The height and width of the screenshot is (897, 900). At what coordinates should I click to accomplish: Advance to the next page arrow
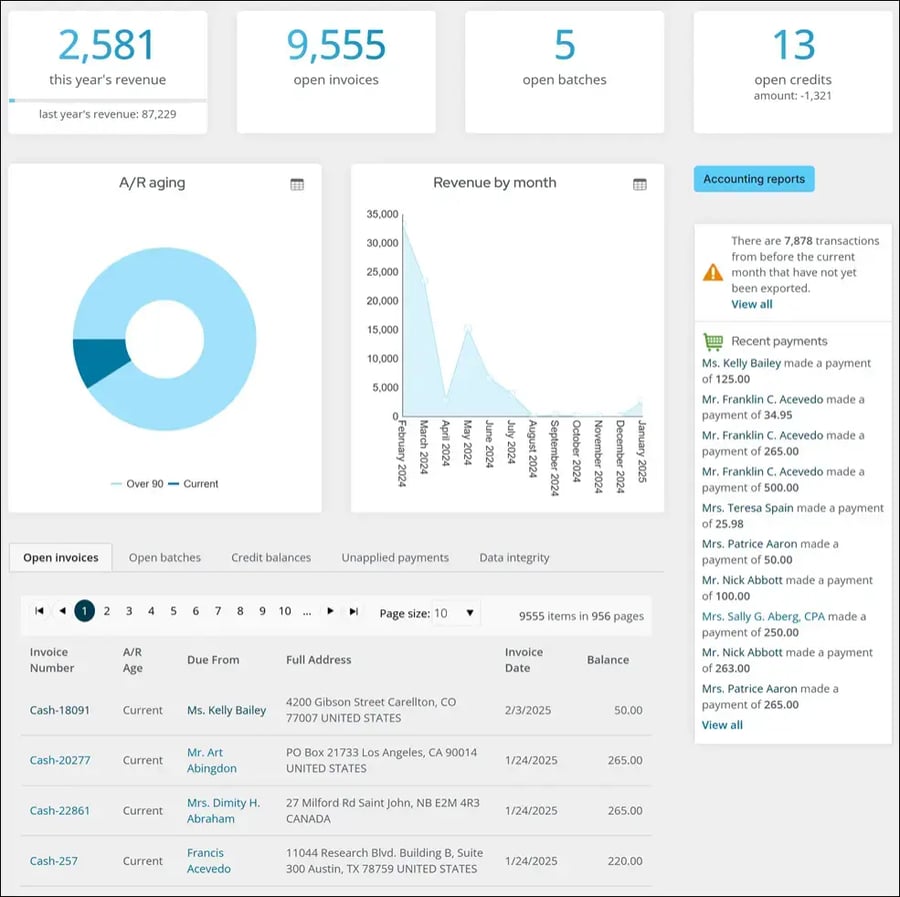click(x=330, y=612)
